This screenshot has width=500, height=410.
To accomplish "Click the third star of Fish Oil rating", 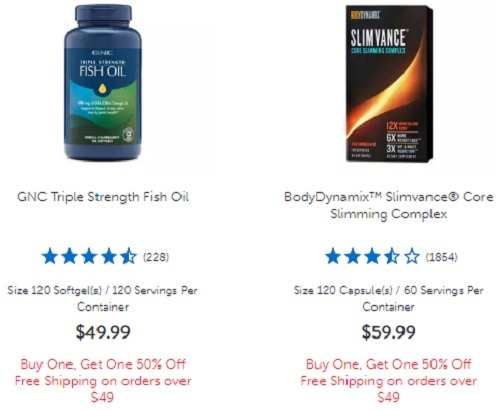I will (x=89, y=257).
